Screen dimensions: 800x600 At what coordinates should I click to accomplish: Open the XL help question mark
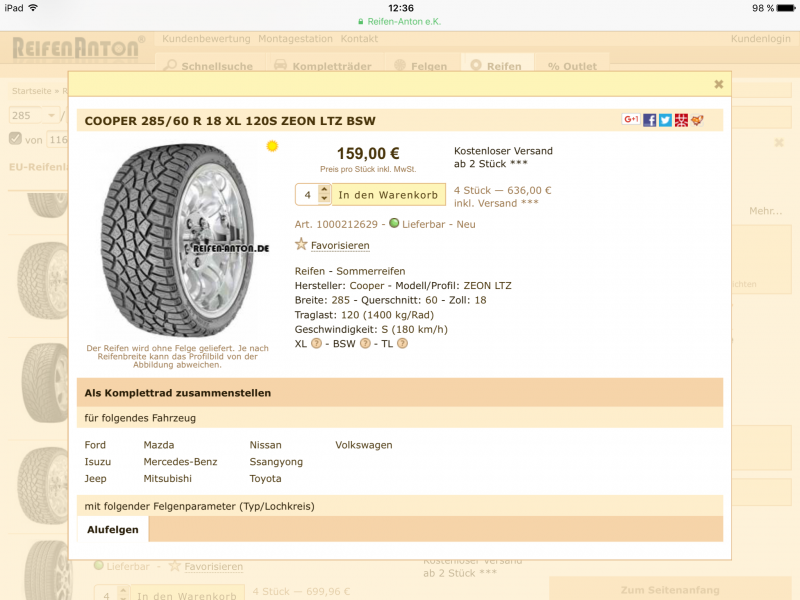pyautogui.click(x=316, y=343)
